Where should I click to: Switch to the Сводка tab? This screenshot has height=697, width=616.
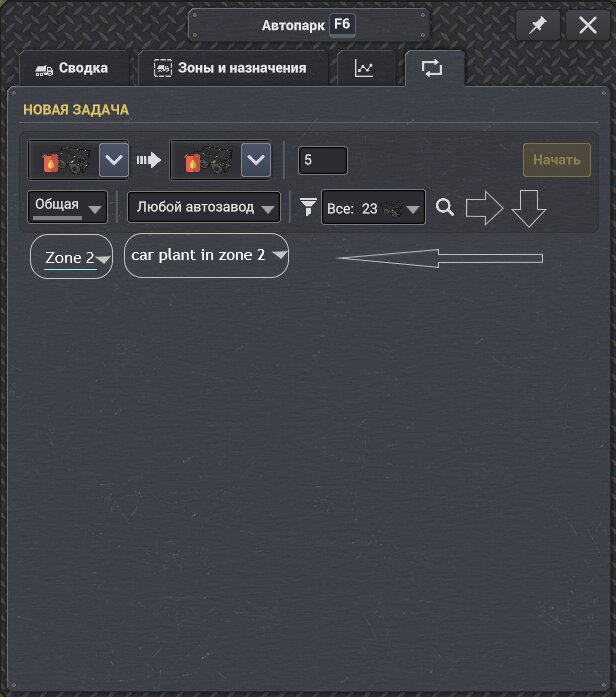74,68
